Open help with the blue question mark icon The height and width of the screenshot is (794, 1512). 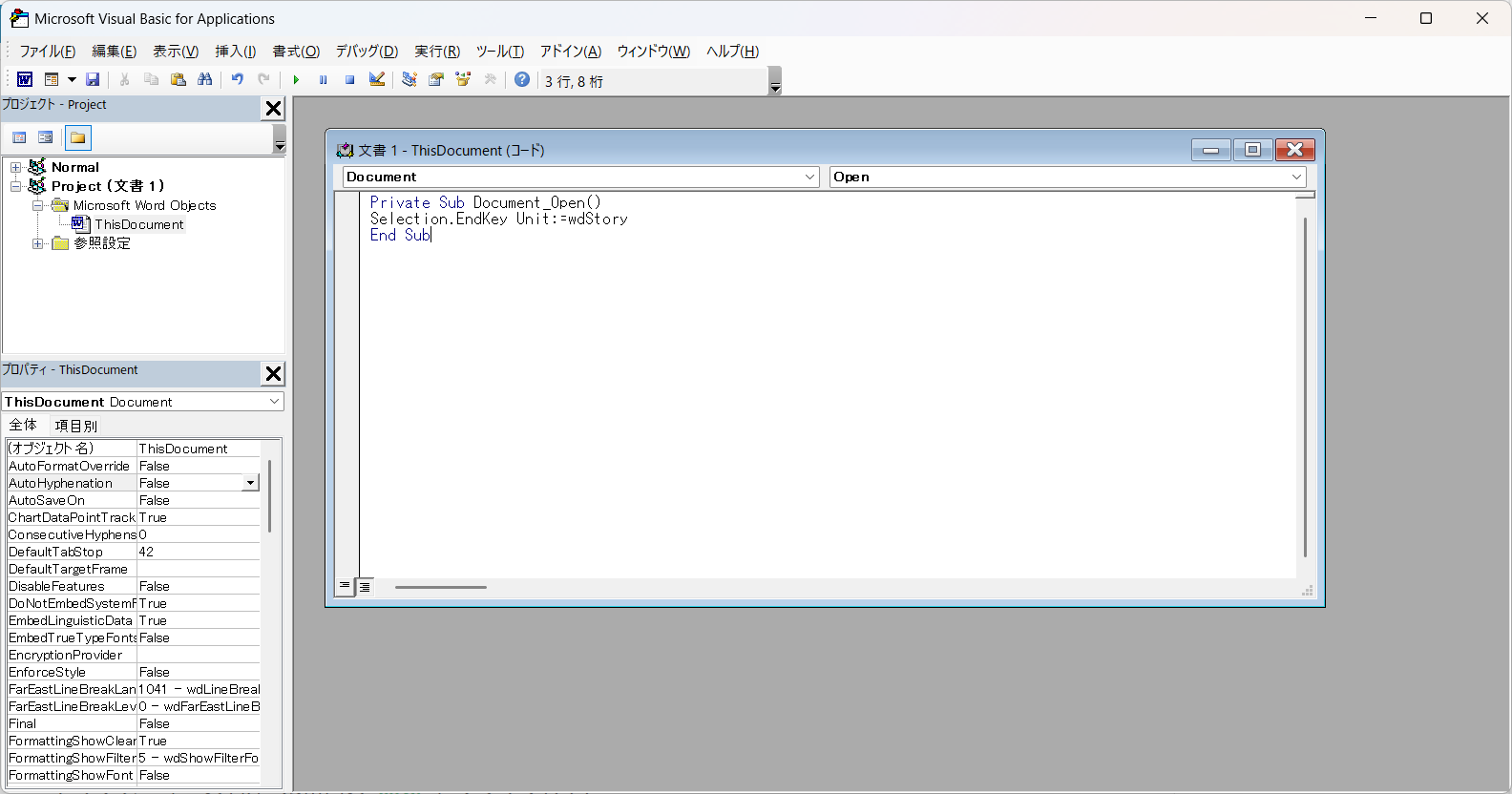(x=522, y=80)
